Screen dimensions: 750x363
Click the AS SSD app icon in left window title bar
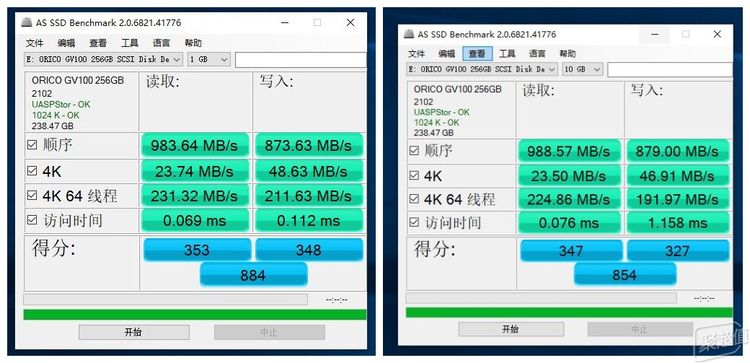pyautogui.click(x=26, y=22)
